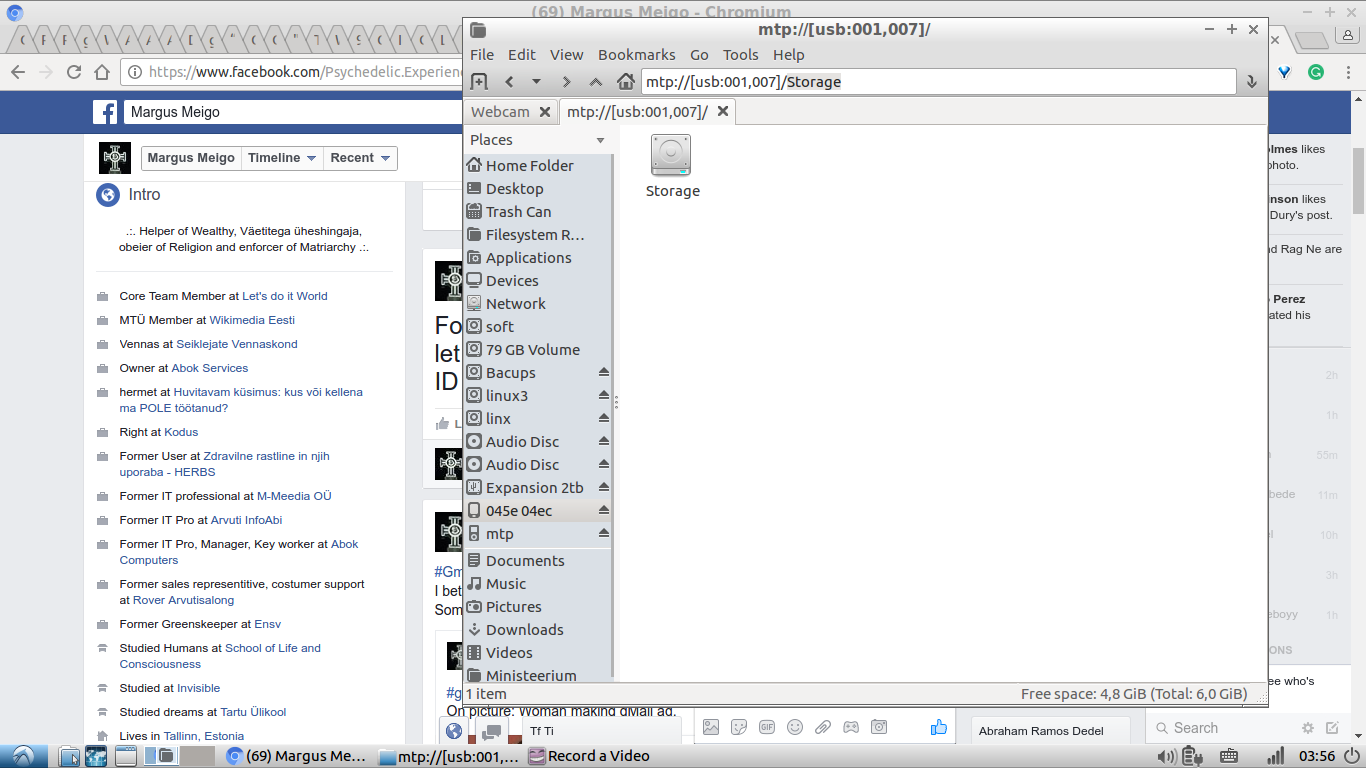Switch to the Webcam tab
1366x768 pixels.
(500, 112)
